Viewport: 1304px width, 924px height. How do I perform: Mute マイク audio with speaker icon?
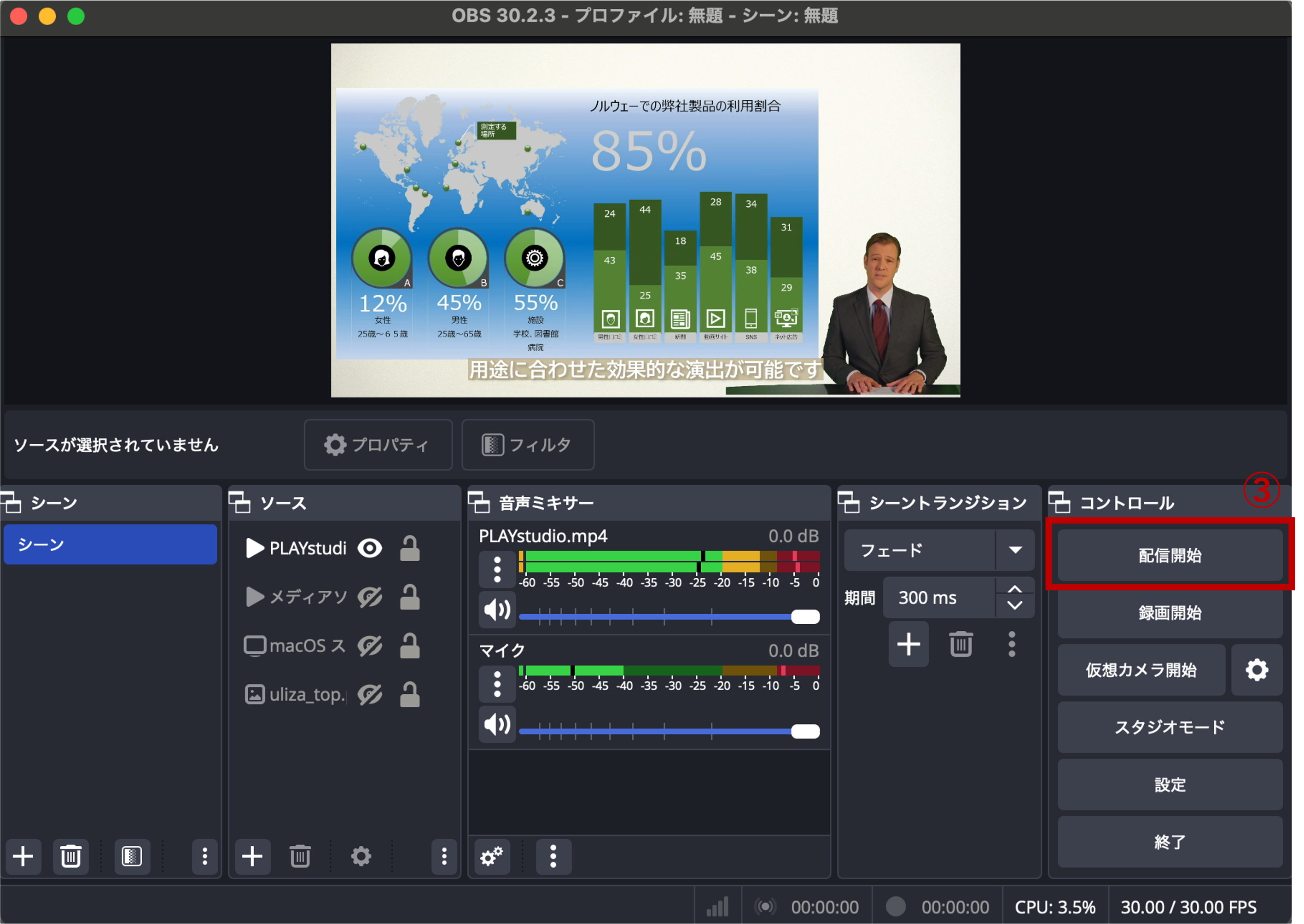coord(497,724)
